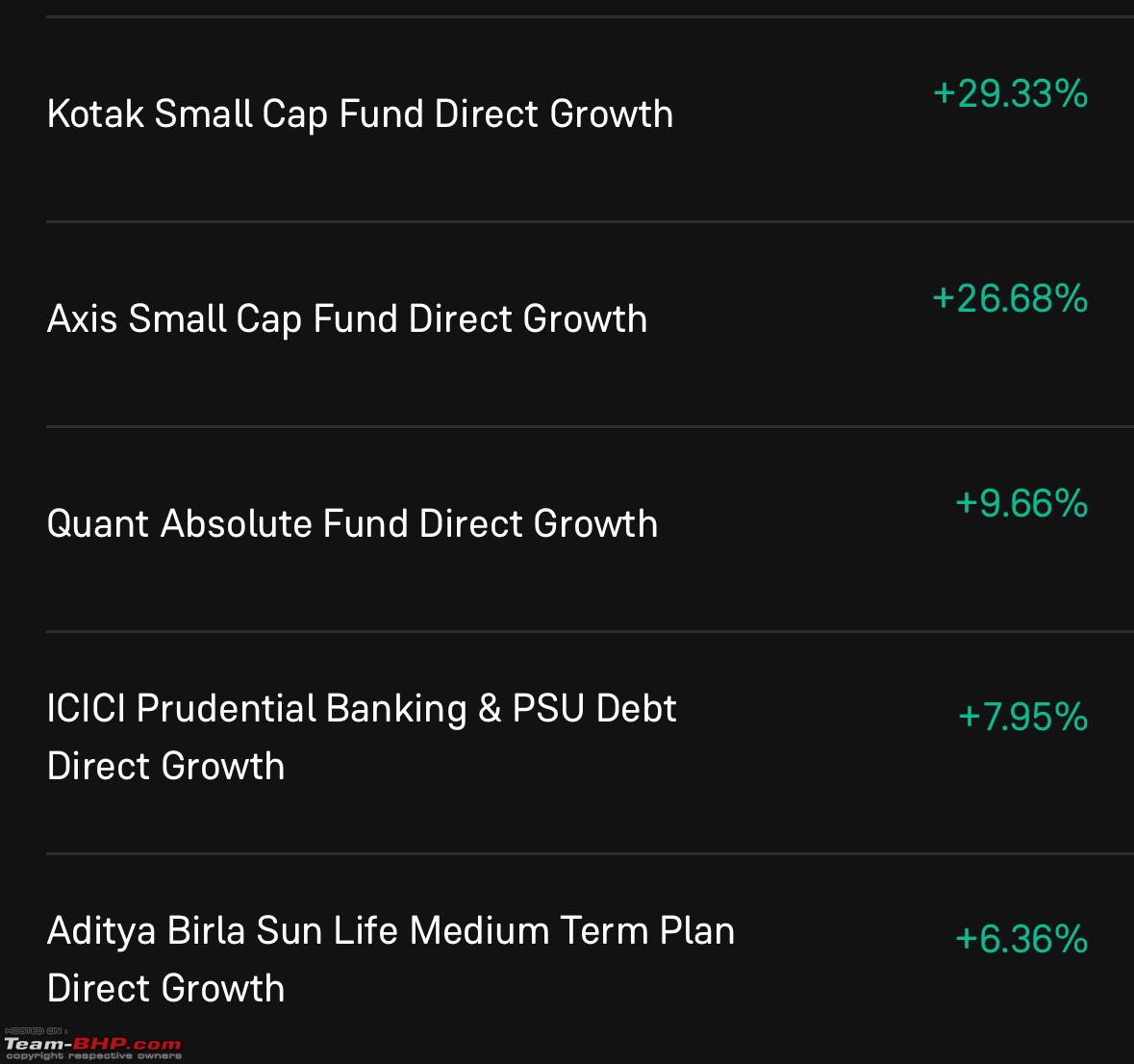Viewport: 1134px width, 1064px height.
Task: Click the word 'Kotak' in first row
Action: point(95,114)
